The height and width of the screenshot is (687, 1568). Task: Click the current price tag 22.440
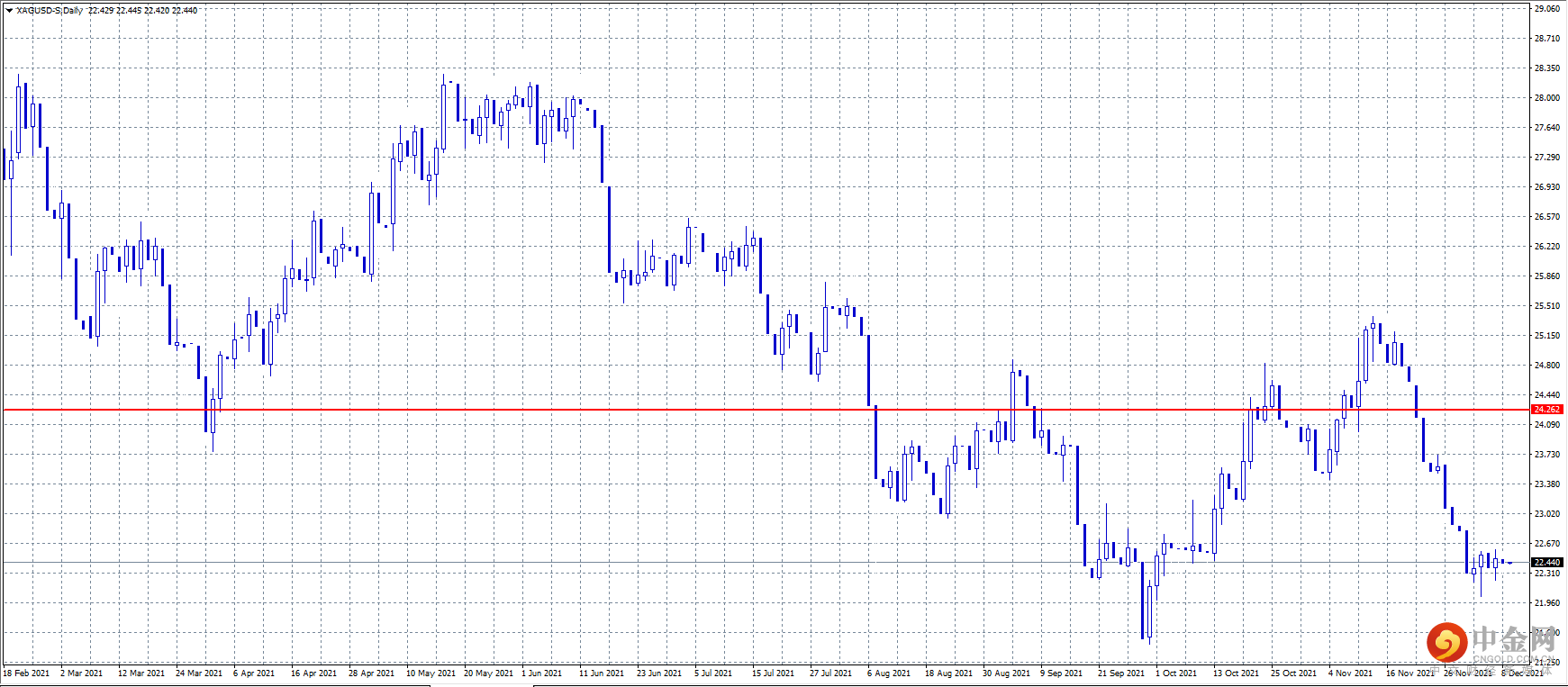point(1546,563)
